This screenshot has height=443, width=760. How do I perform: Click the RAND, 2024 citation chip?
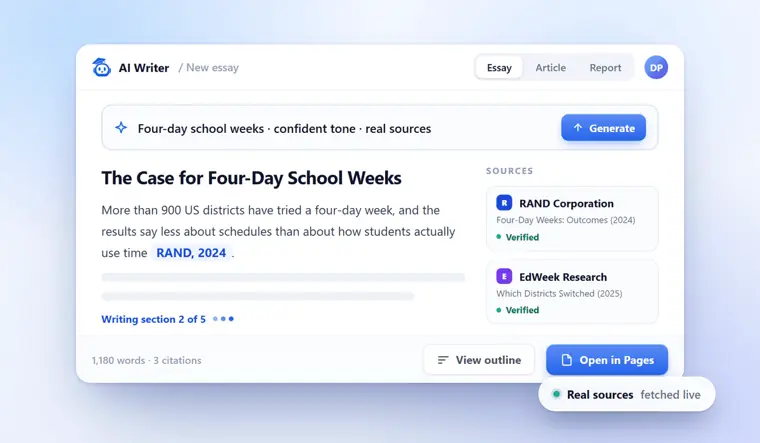pos(191,253)
